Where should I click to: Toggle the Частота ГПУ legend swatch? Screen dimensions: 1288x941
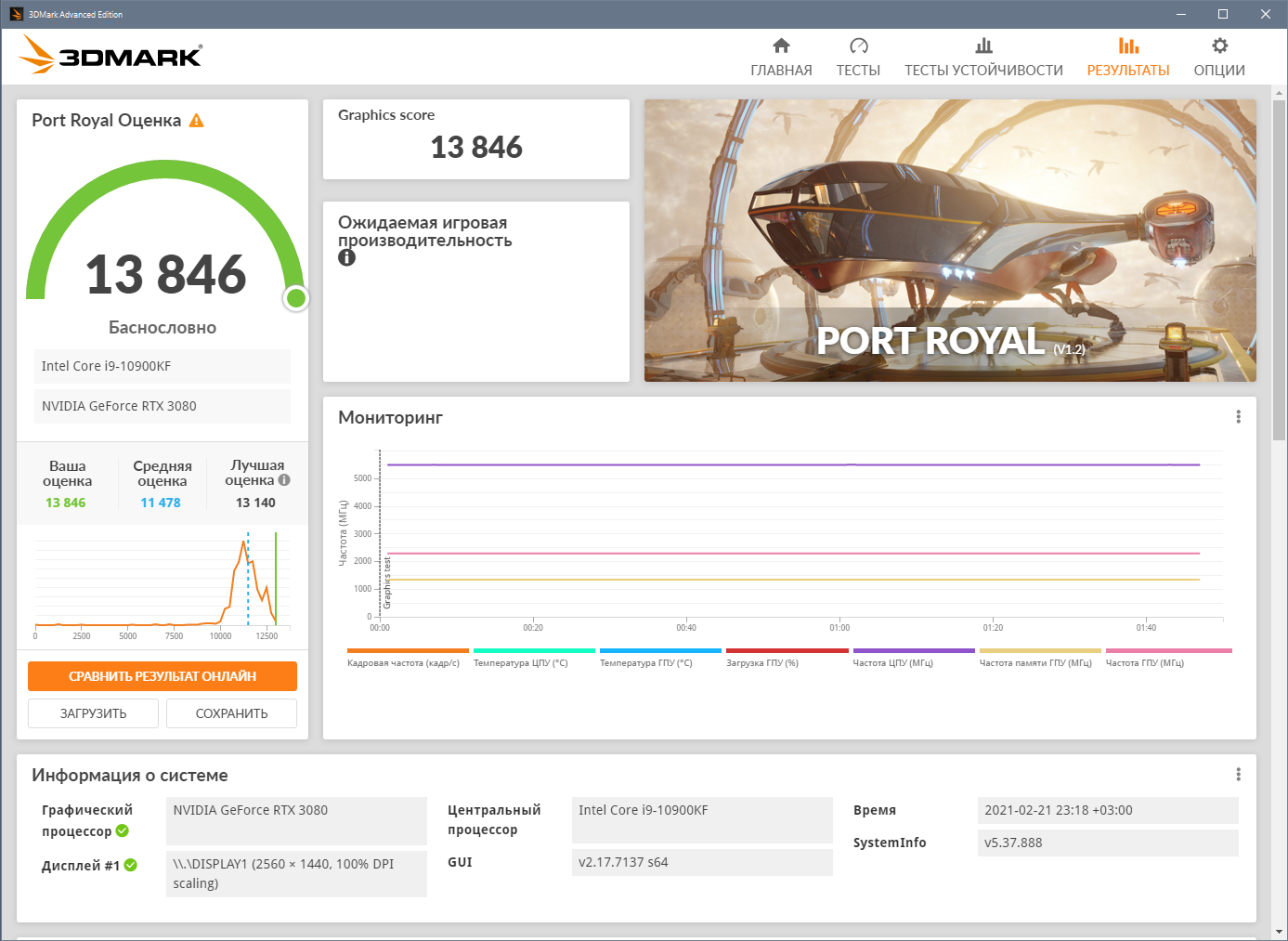click(x=1168, y=650)
